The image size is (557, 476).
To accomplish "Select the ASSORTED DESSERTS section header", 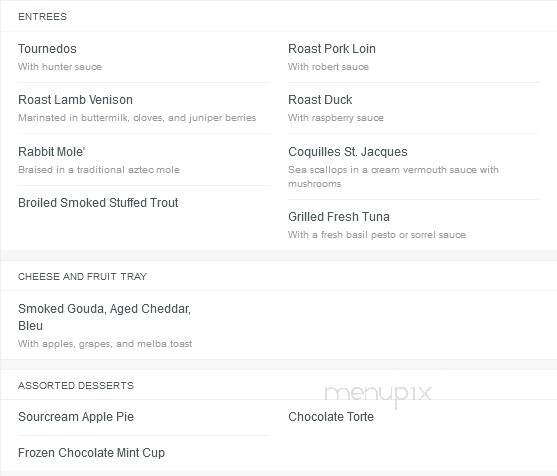I will [x=76, y=385].
